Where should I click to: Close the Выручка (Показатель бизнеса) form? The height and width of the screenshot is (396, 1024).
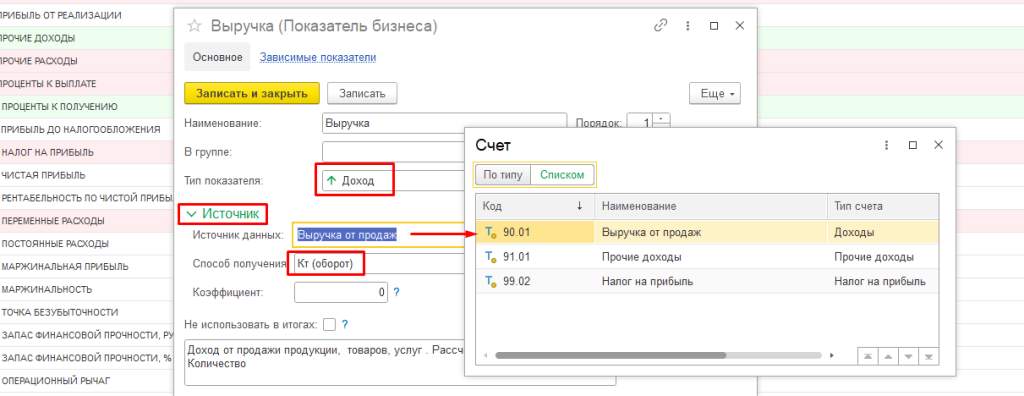pos(740,26)
